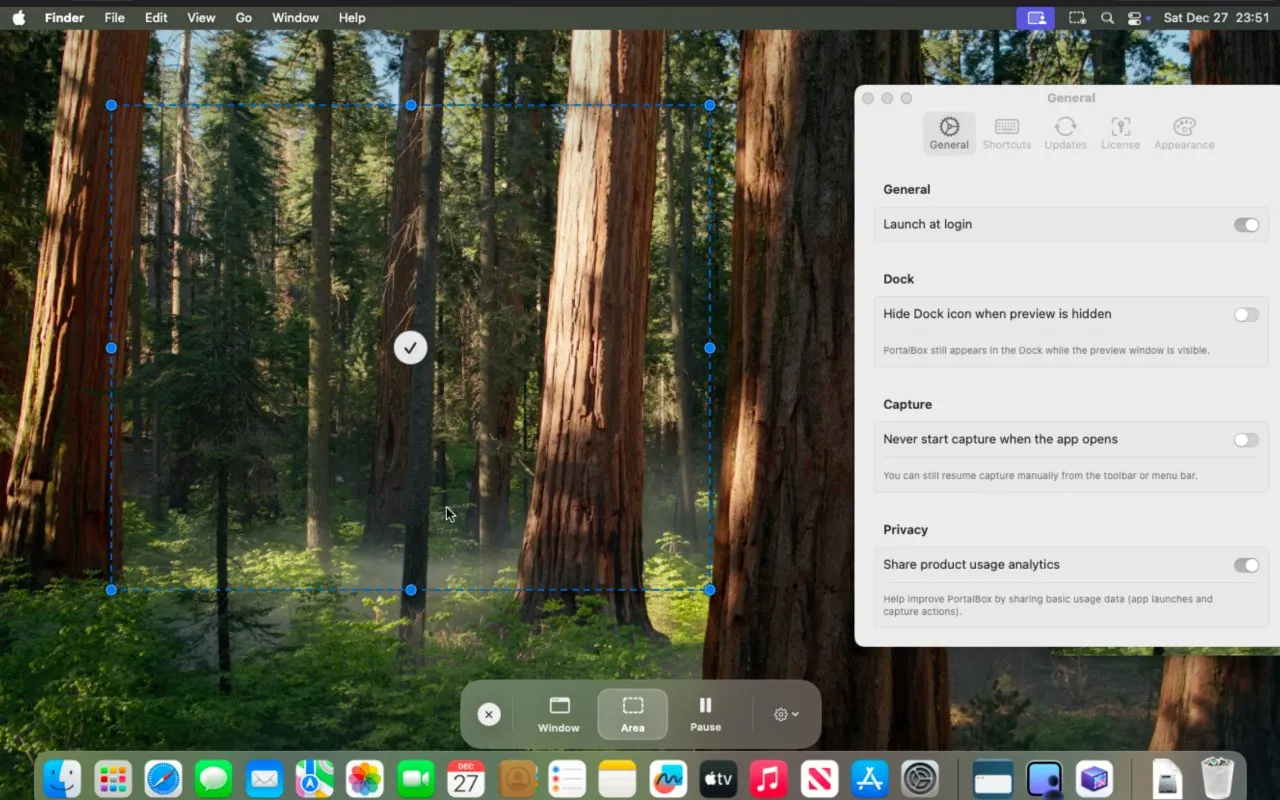This screenshot has width=1280, height=800.
Task: Close the capture toolbar with X button
Action: pyautogui.click(x=488, y=714)
